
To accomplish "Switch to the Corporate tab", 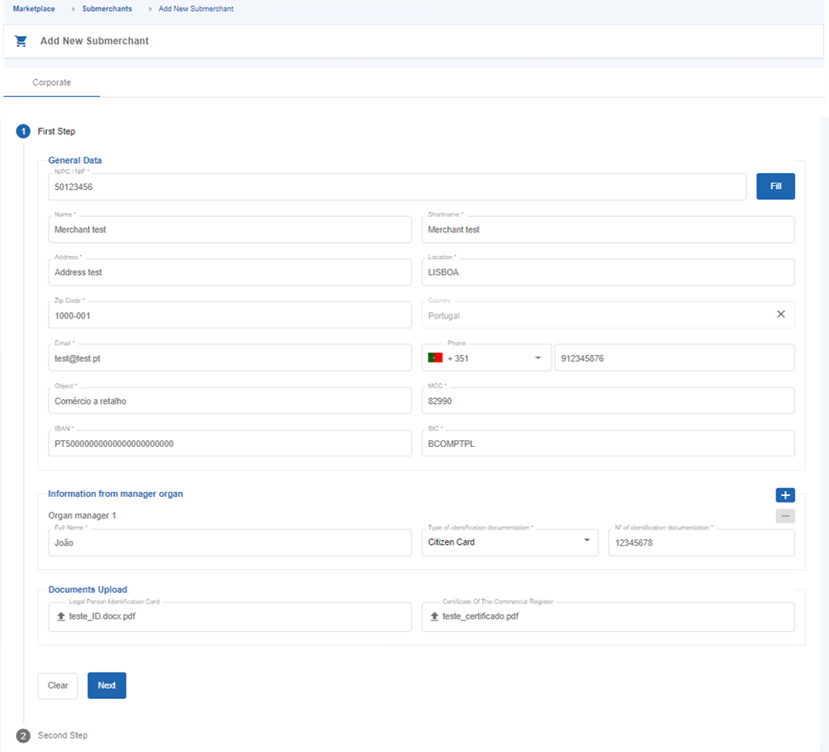I will click(x=52, y=83).
